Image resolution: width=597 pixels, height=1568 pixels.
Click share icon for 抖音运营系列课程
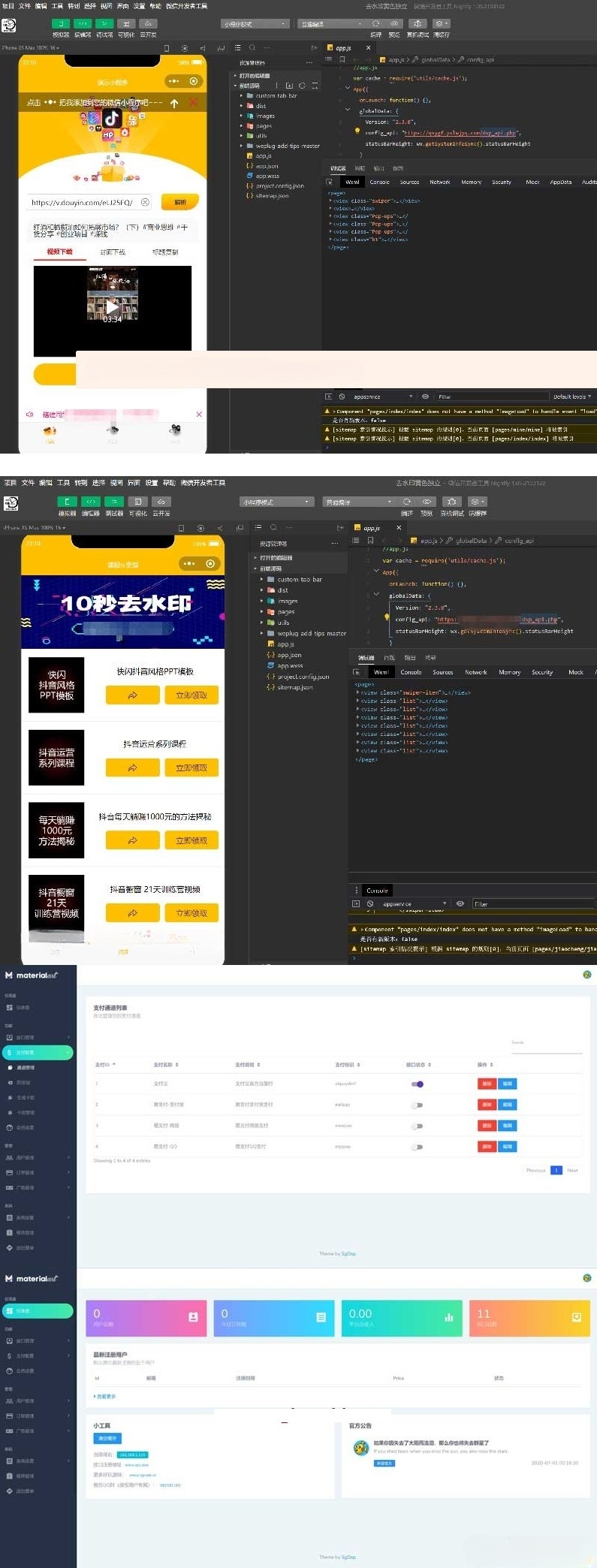click(132, 767)
